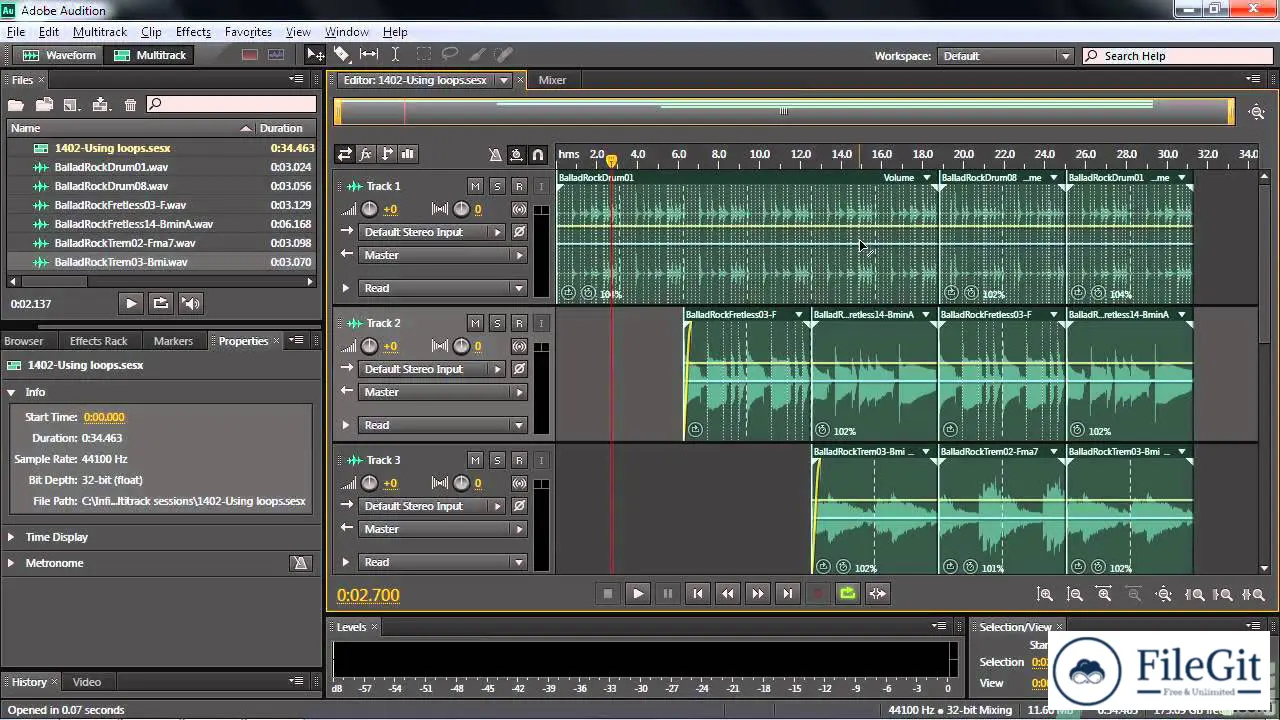Click the Skip Selection transport icon

click(x=877, y=593)
